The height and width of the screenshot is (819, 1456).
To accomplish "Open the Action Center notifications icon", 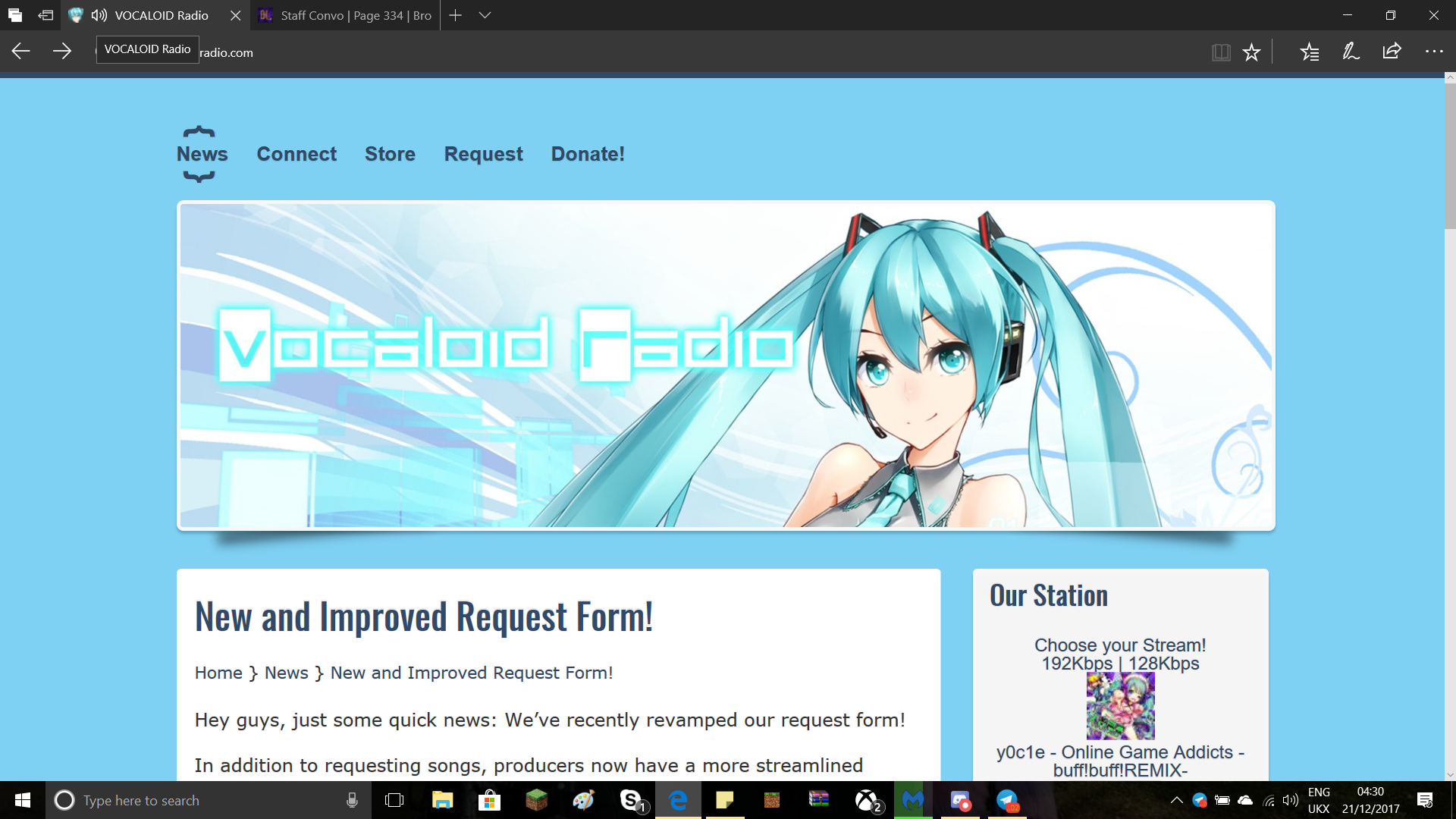I will pos(1425,800).
